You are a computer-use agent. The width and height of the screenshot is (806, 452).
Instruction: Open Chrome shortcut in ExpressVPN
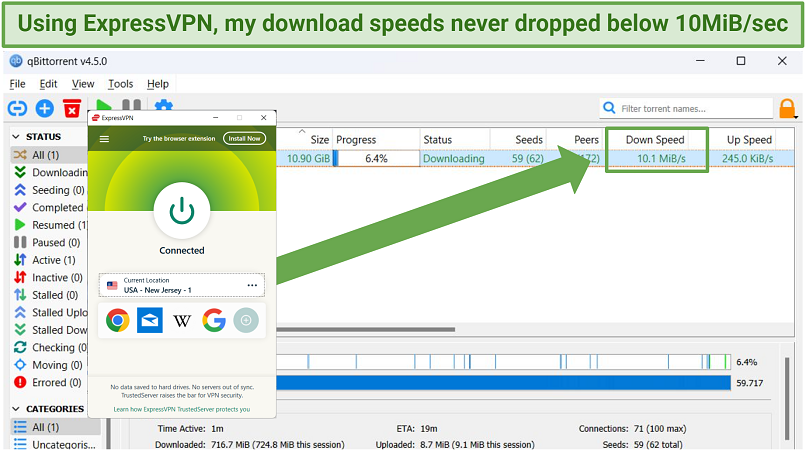pyautogui.click(x=118, y=320)
